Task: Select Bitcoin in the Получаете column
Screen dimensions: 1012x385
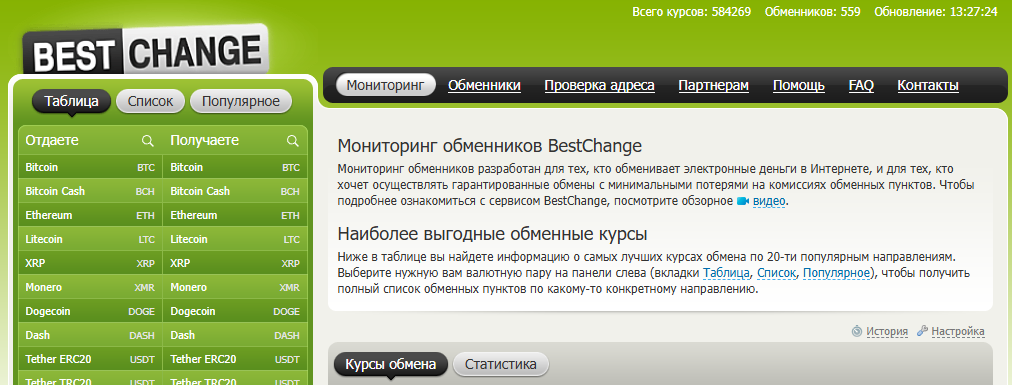Action: pyautogui.click(x=235, y=167)
